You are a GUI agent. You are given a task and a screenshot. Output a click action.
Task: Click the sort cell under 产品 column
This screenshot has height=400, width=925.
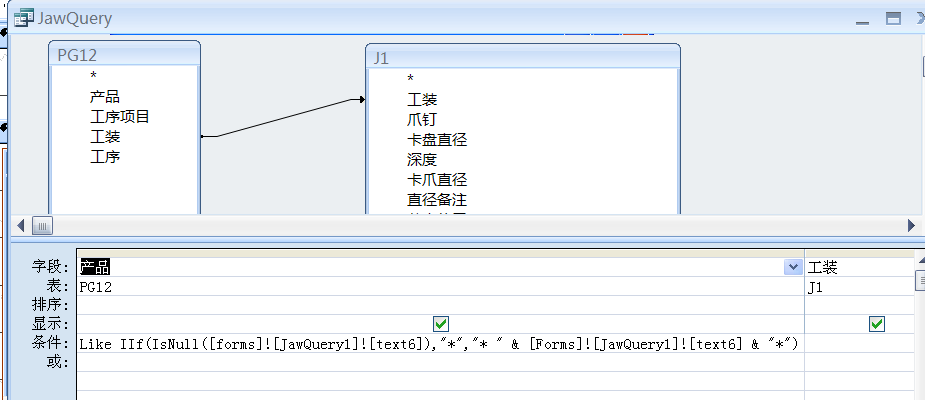tap(440, 305)
